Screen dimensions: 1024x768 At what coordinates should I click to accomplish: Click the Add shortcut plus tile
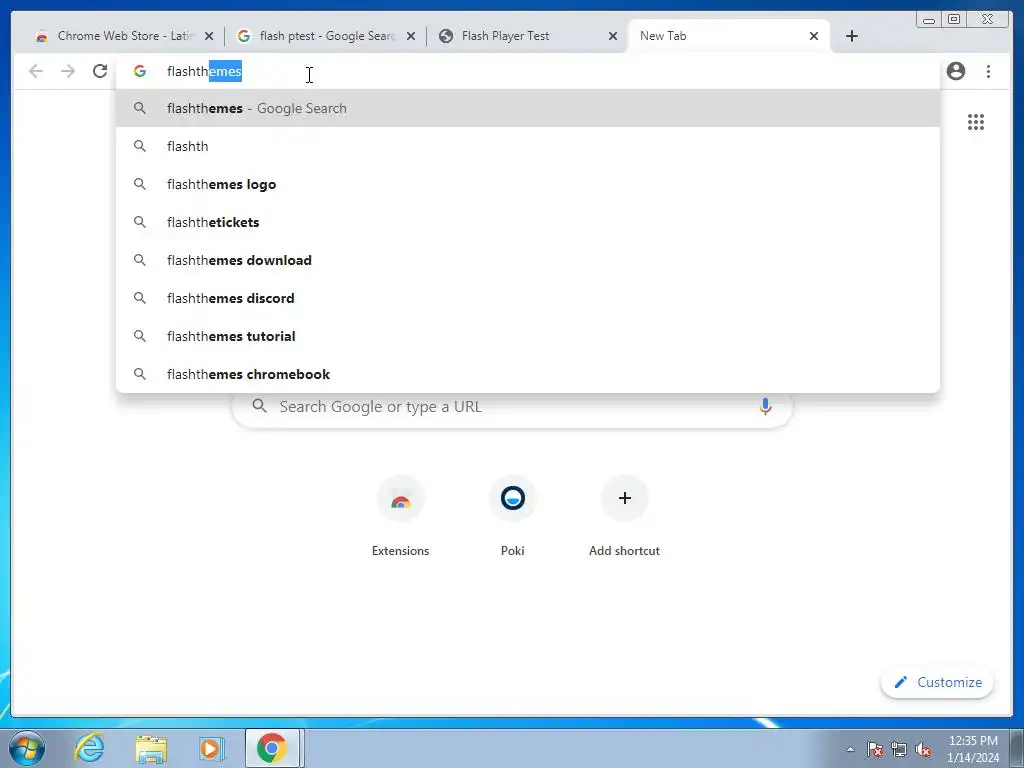click(x=624, y=516)
